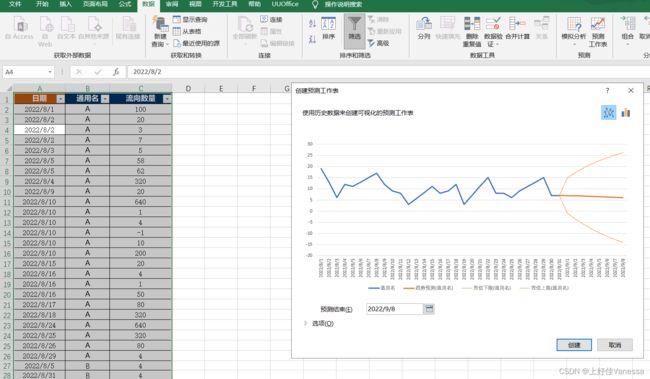Click 取消 cancel button in dialog
The width and height of the screenshot is (650, 379).
615,345
